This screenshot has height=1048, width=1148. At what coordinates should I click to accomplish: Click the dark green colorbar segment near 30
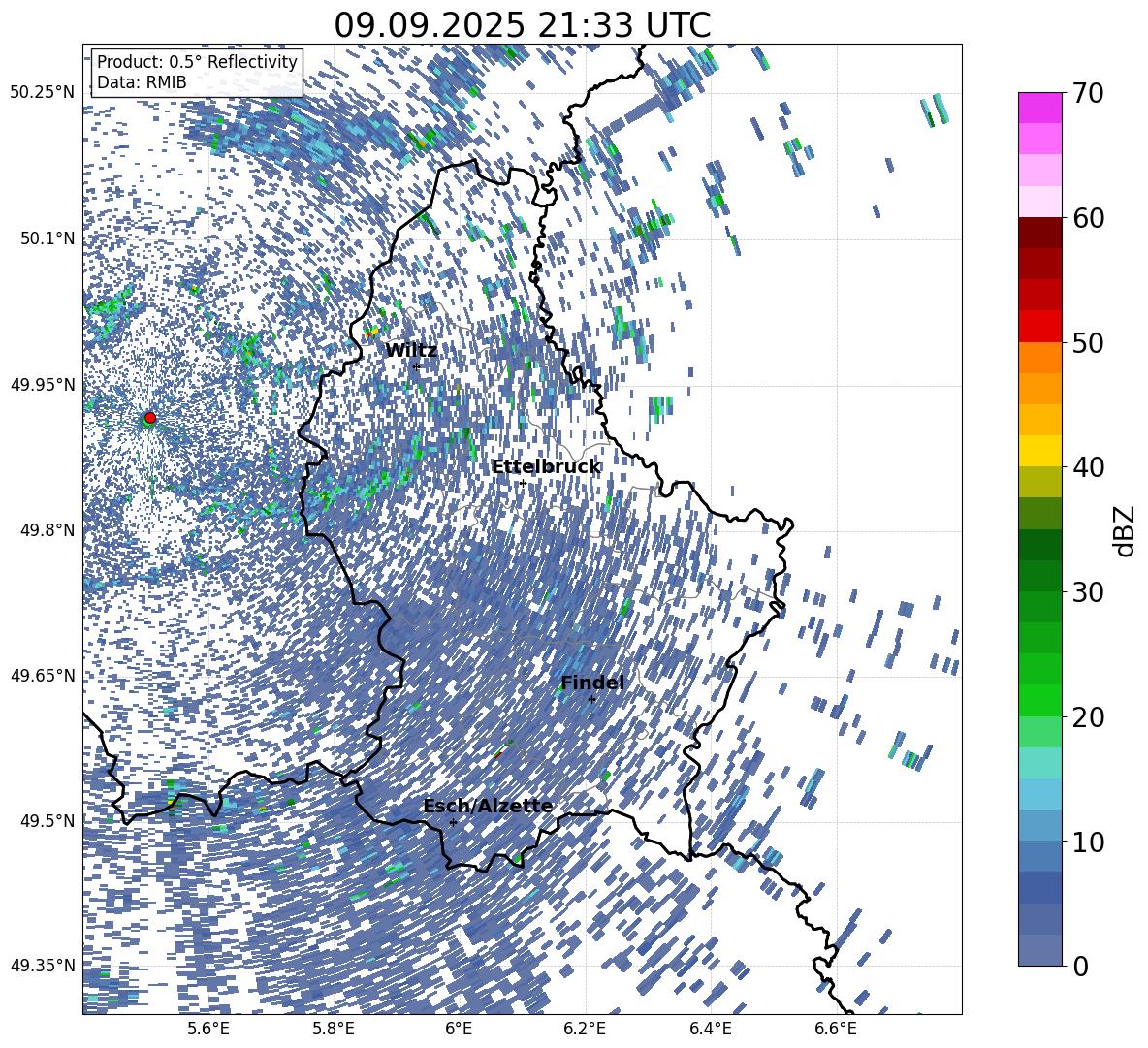pos(1039,576)
